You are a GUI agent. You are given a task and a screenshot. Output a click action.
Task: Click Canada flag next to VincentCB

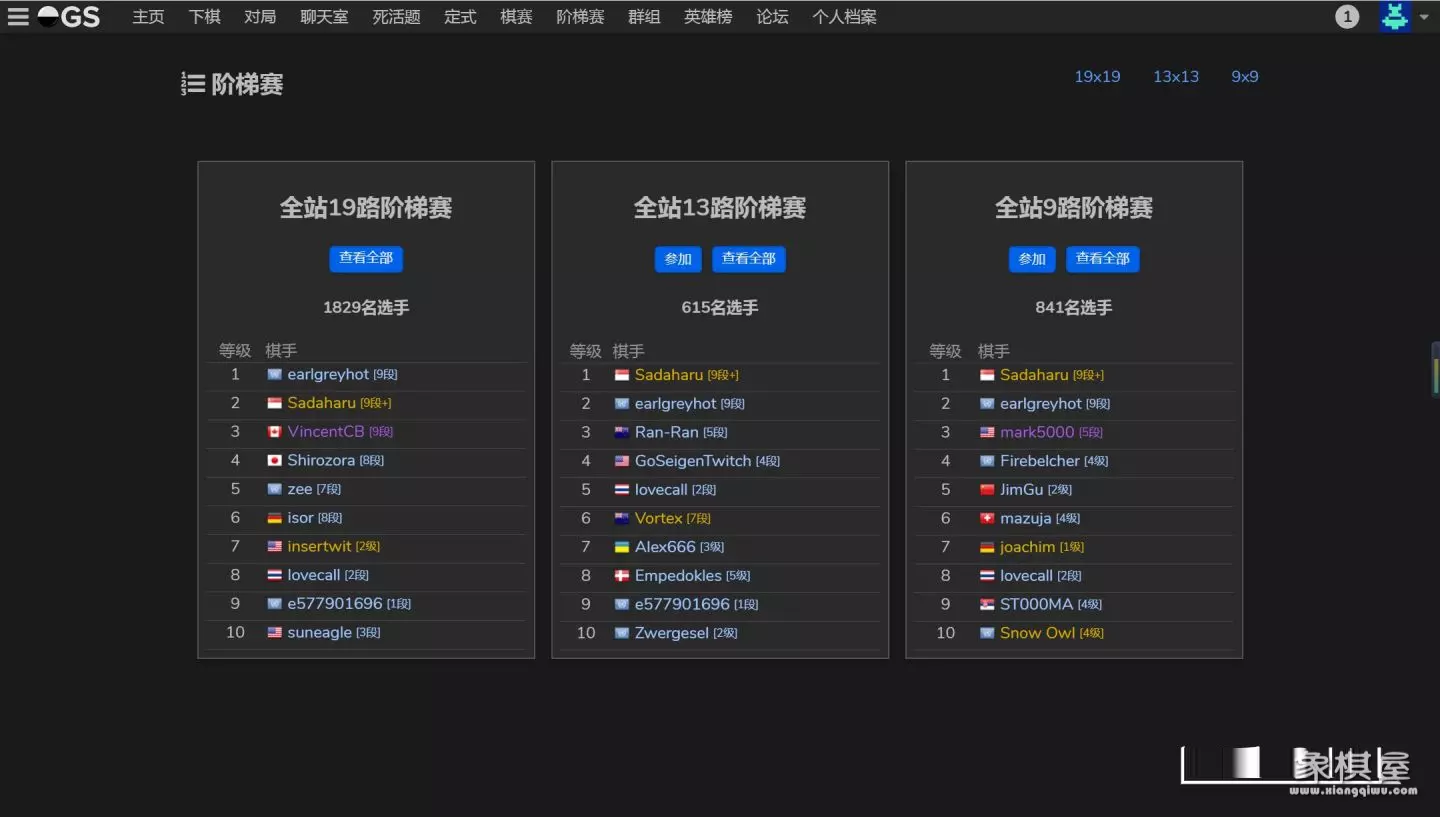tap(274, 432)
